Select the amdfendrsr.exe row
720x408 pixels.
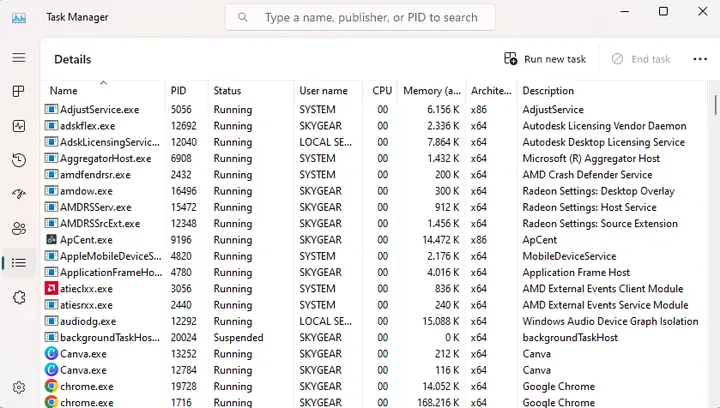coord(374,175)
